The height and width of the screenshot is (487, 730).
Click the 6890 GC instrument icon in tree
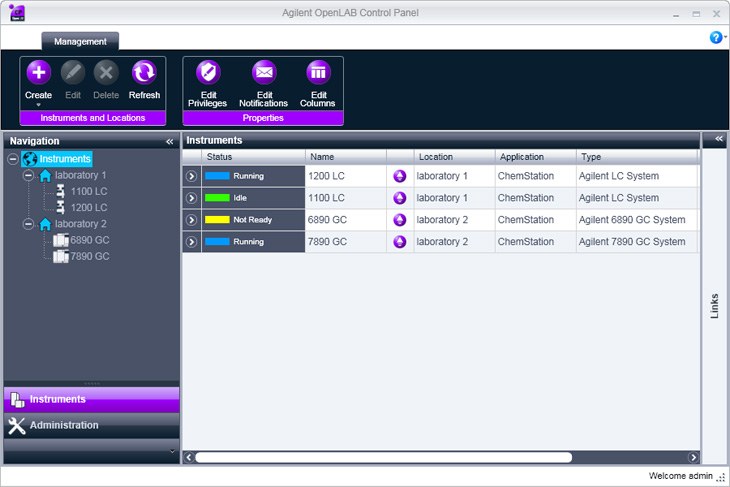coord(61,240)
